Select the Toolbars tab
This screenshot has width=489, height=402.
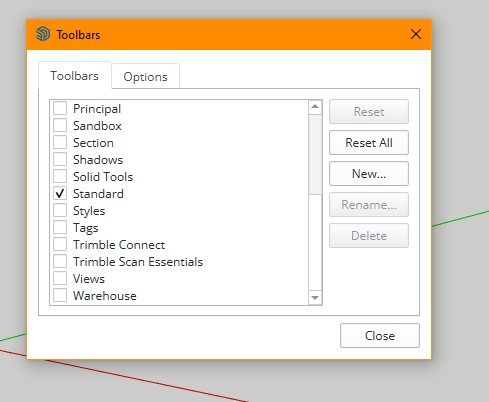75,76
